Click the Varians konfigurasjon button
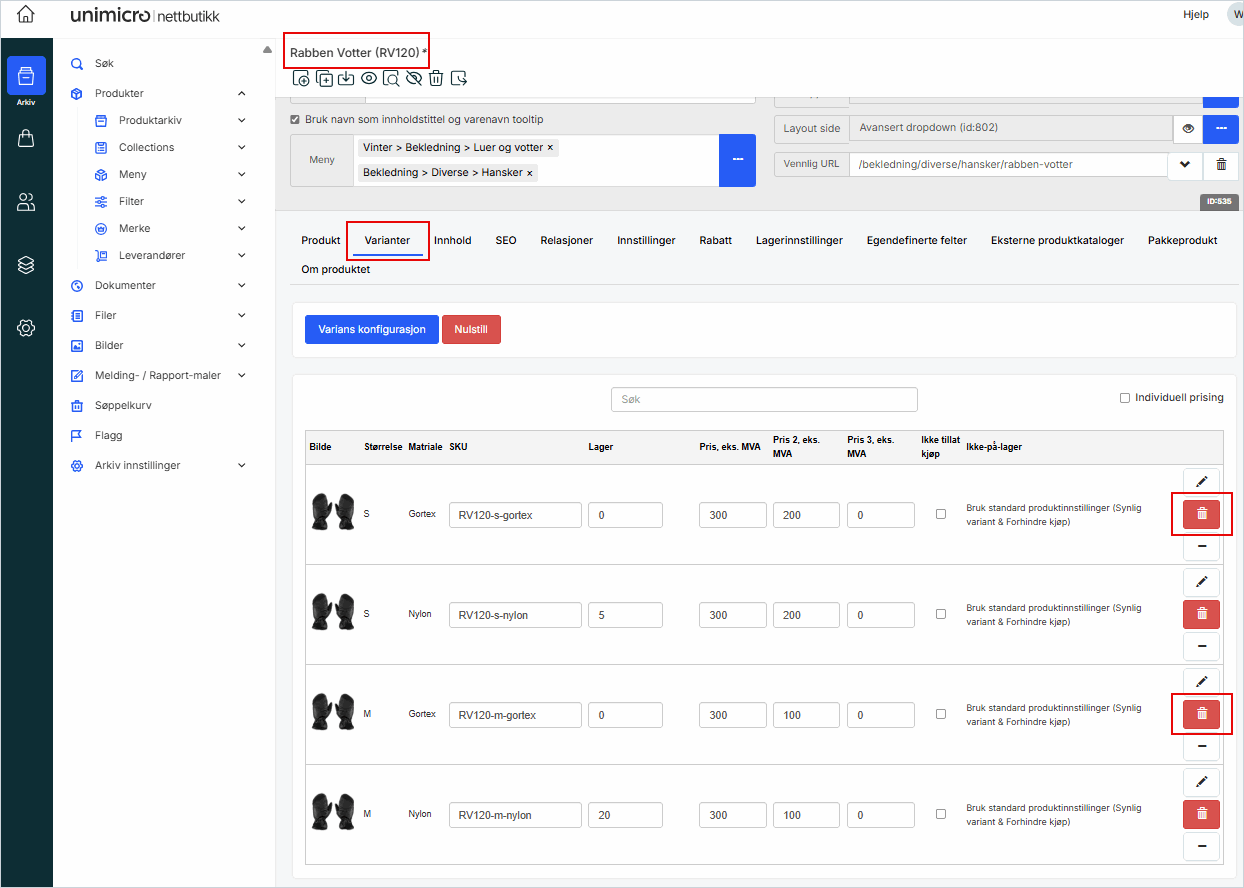 coord(371,329)
